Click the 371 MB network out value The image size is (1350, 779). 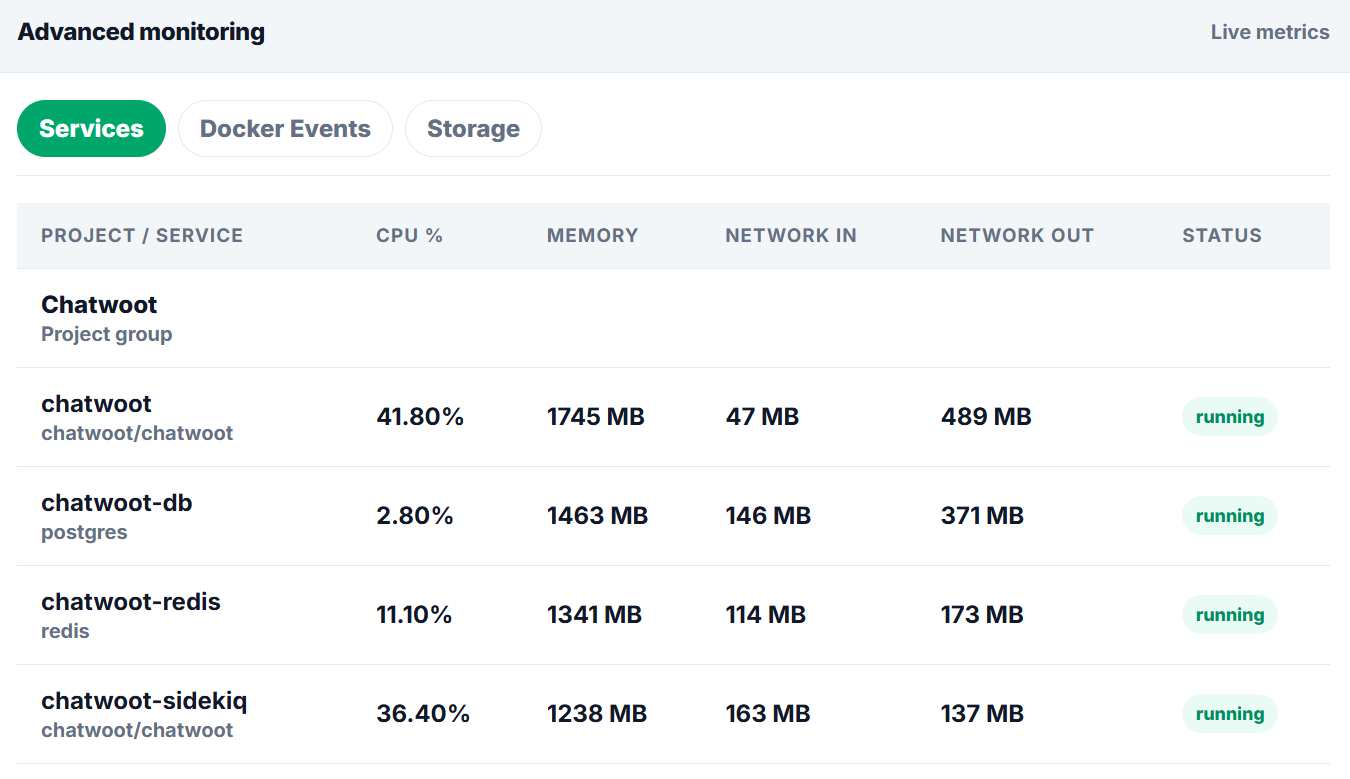coord(982,516)
